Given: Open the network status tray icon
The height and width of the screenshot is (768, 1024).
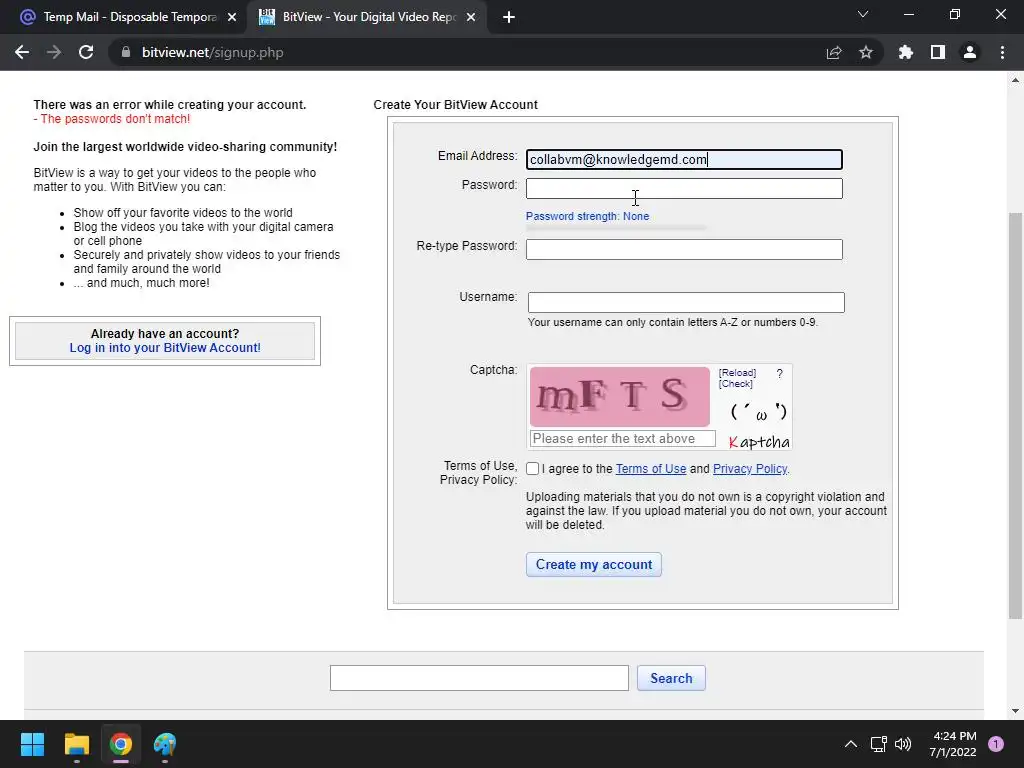Looking at the screenshot, I should point(878,744).
